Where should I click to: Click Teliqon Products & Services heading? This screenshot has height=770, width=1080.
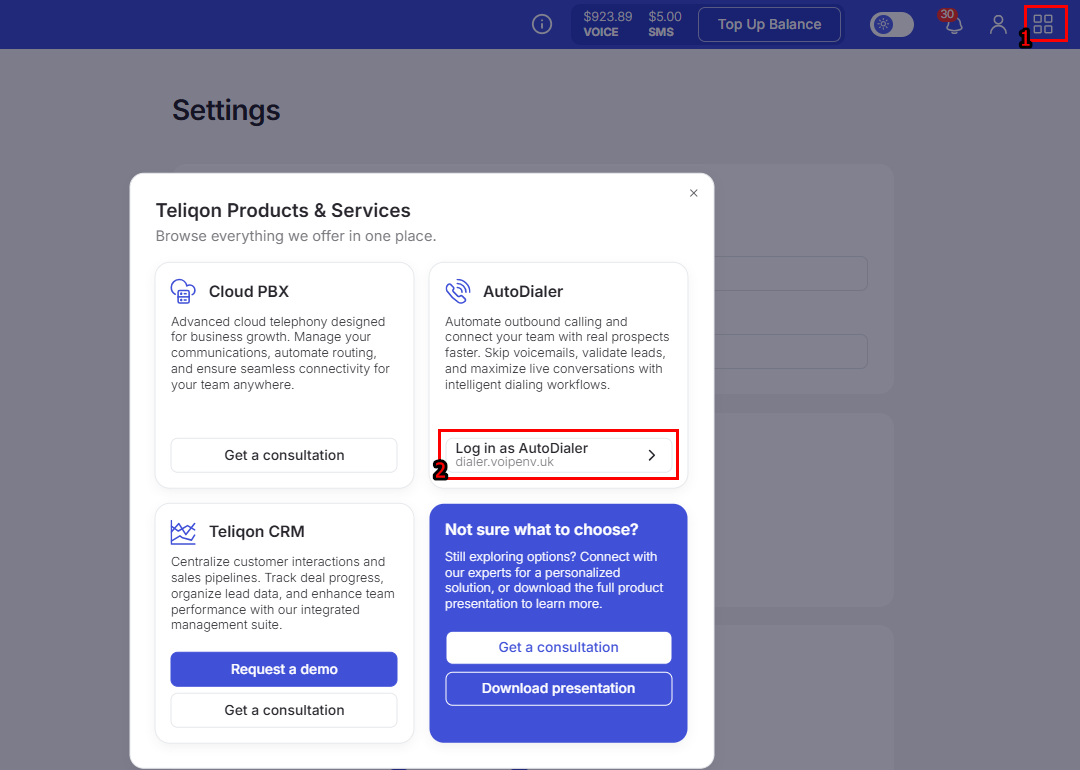click(x=283, y=210)
